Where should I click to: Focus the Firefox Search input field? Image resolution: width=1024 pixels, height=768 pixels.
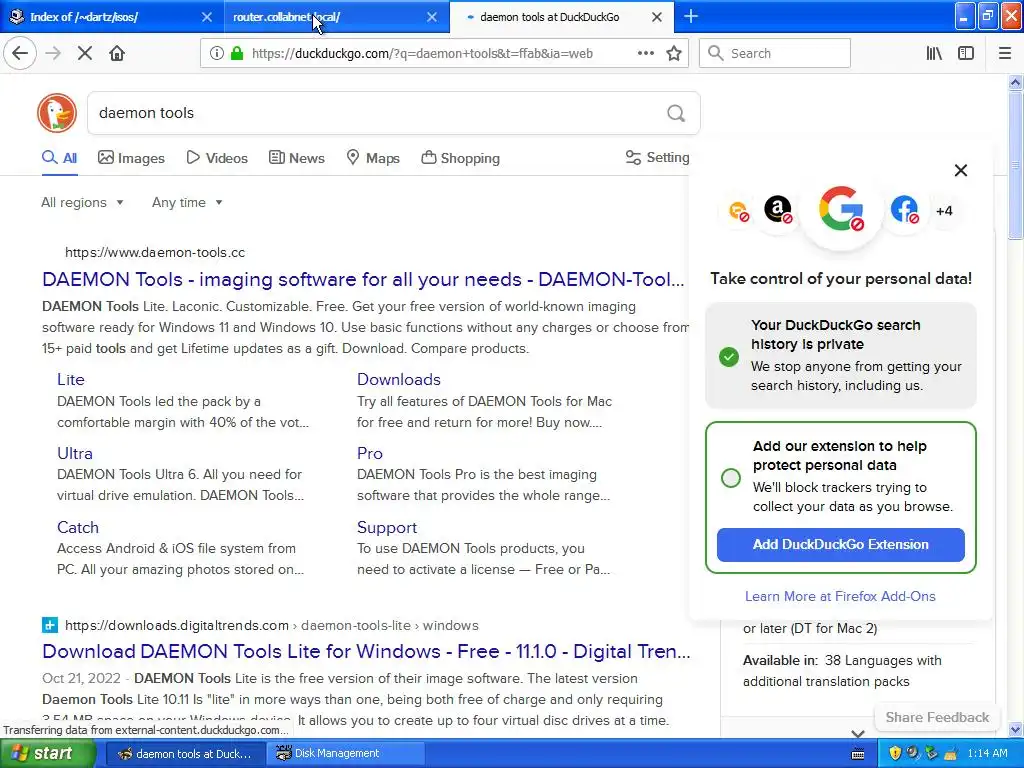point(775,54)
